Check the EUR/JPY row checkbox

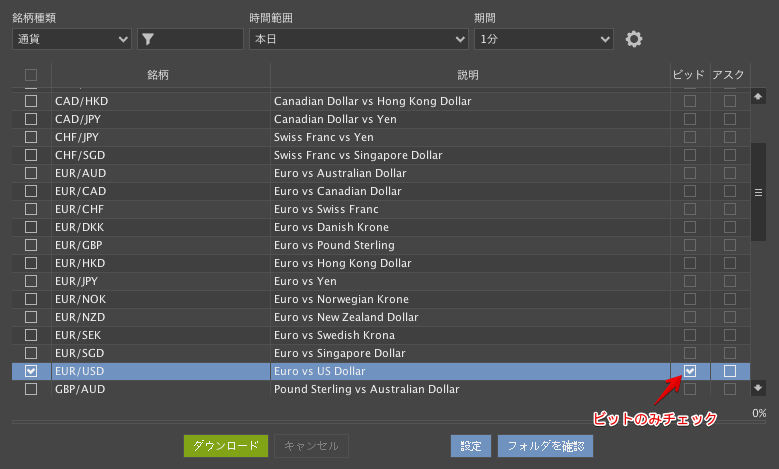pos(31,281)
